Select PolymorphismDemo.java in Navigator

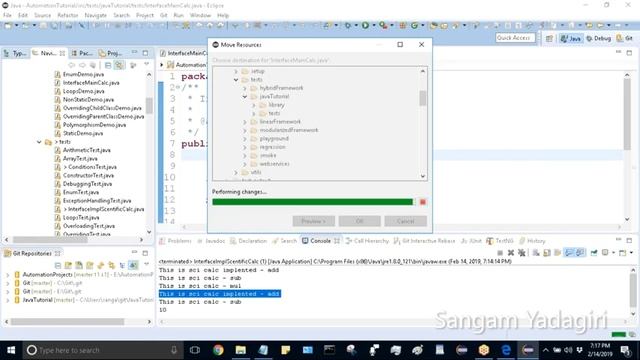[x=94, y=125]
